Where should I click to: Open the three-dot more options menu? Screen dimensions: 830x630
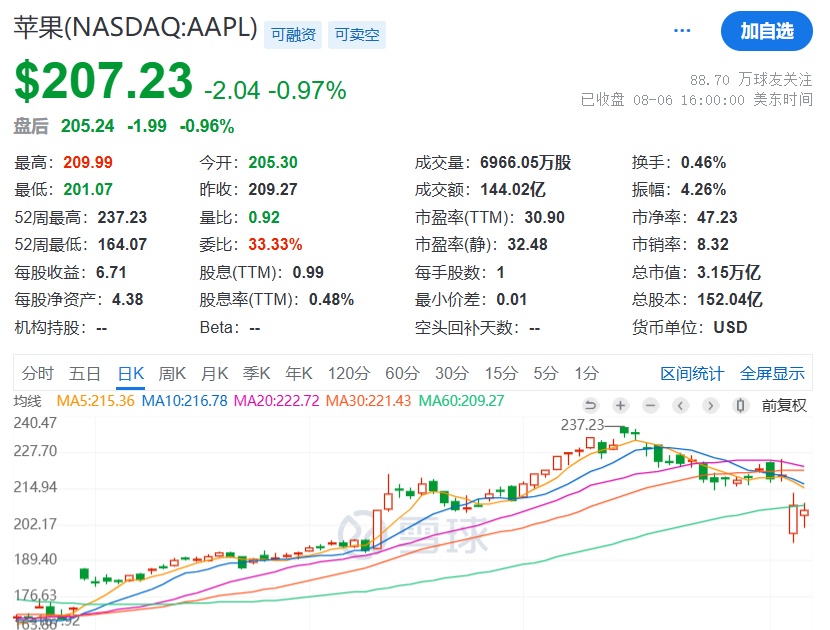pyautogui.click(x=682, y=31)
